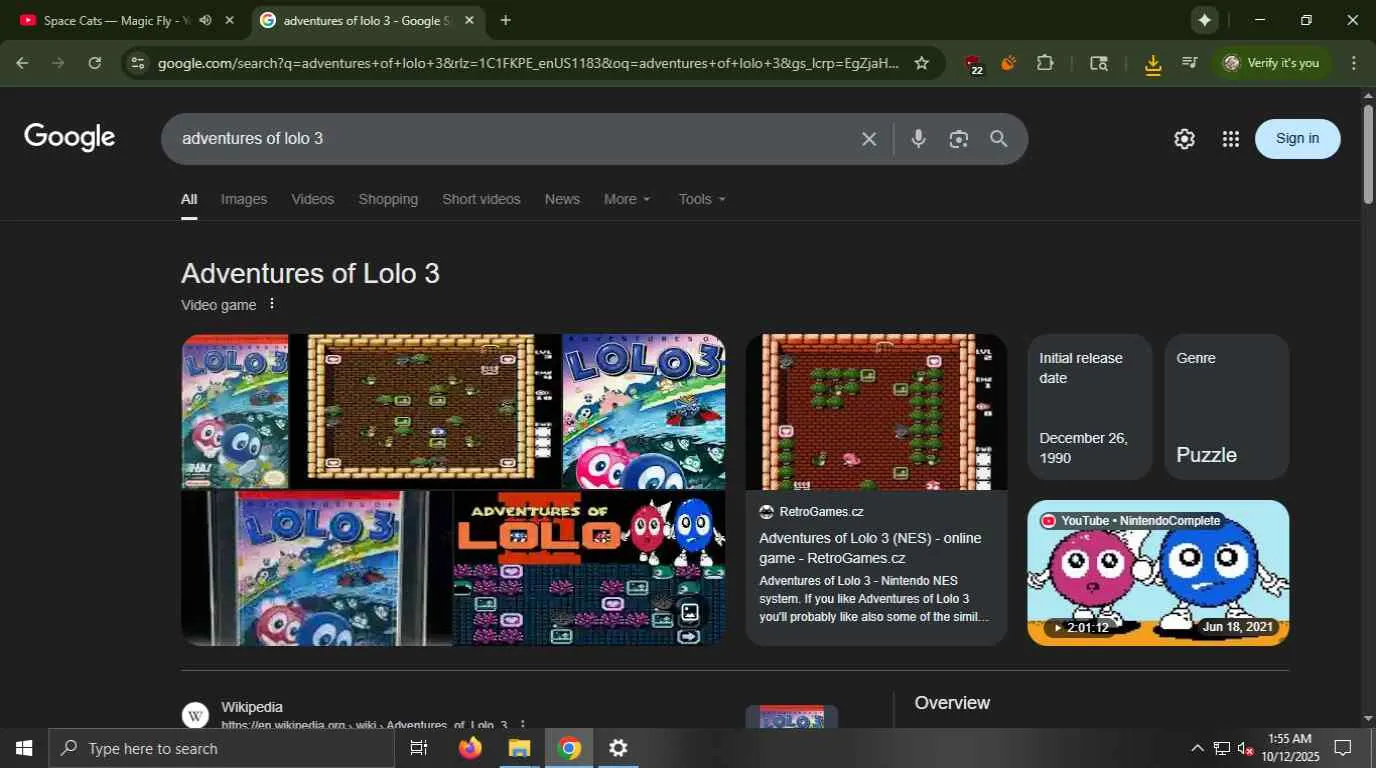Click the taskbar network icon

coord(1221,748)
